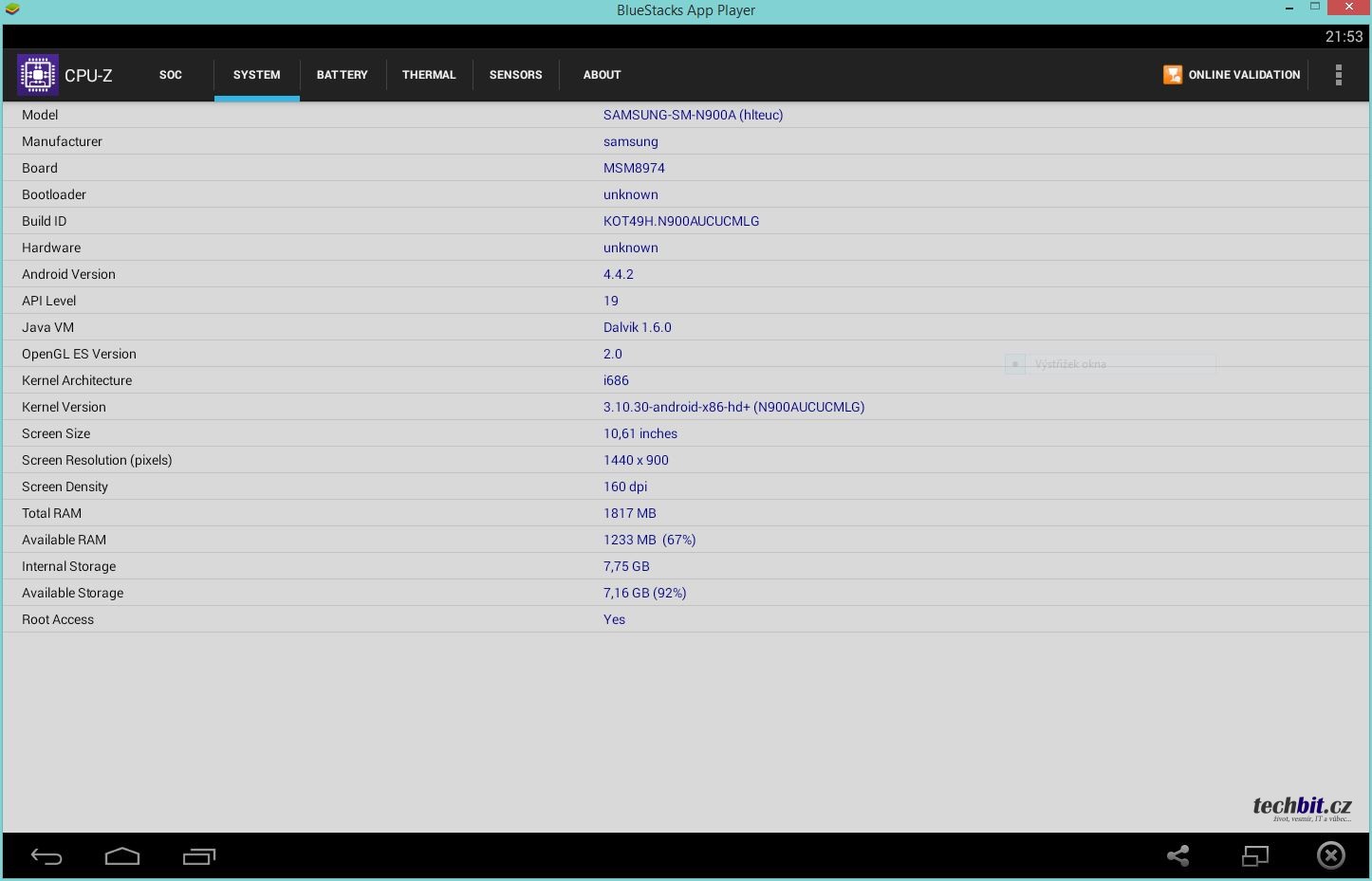
Task: Select Available RAM value 1233 MB (67%)
Action: (650, 540)
